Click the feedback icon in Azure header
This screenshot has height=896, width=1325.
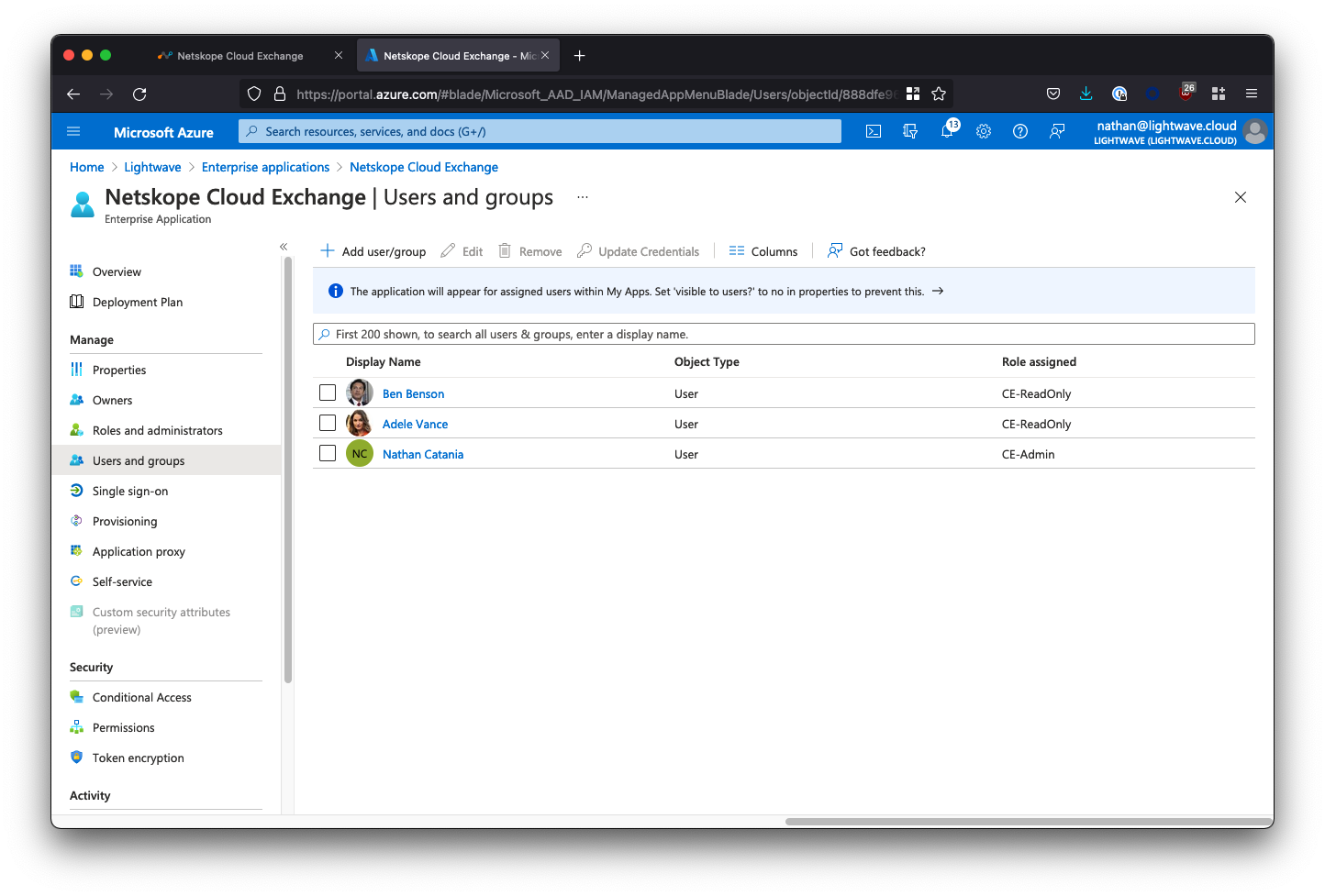pyautogui.click(x=1057, y=131)
